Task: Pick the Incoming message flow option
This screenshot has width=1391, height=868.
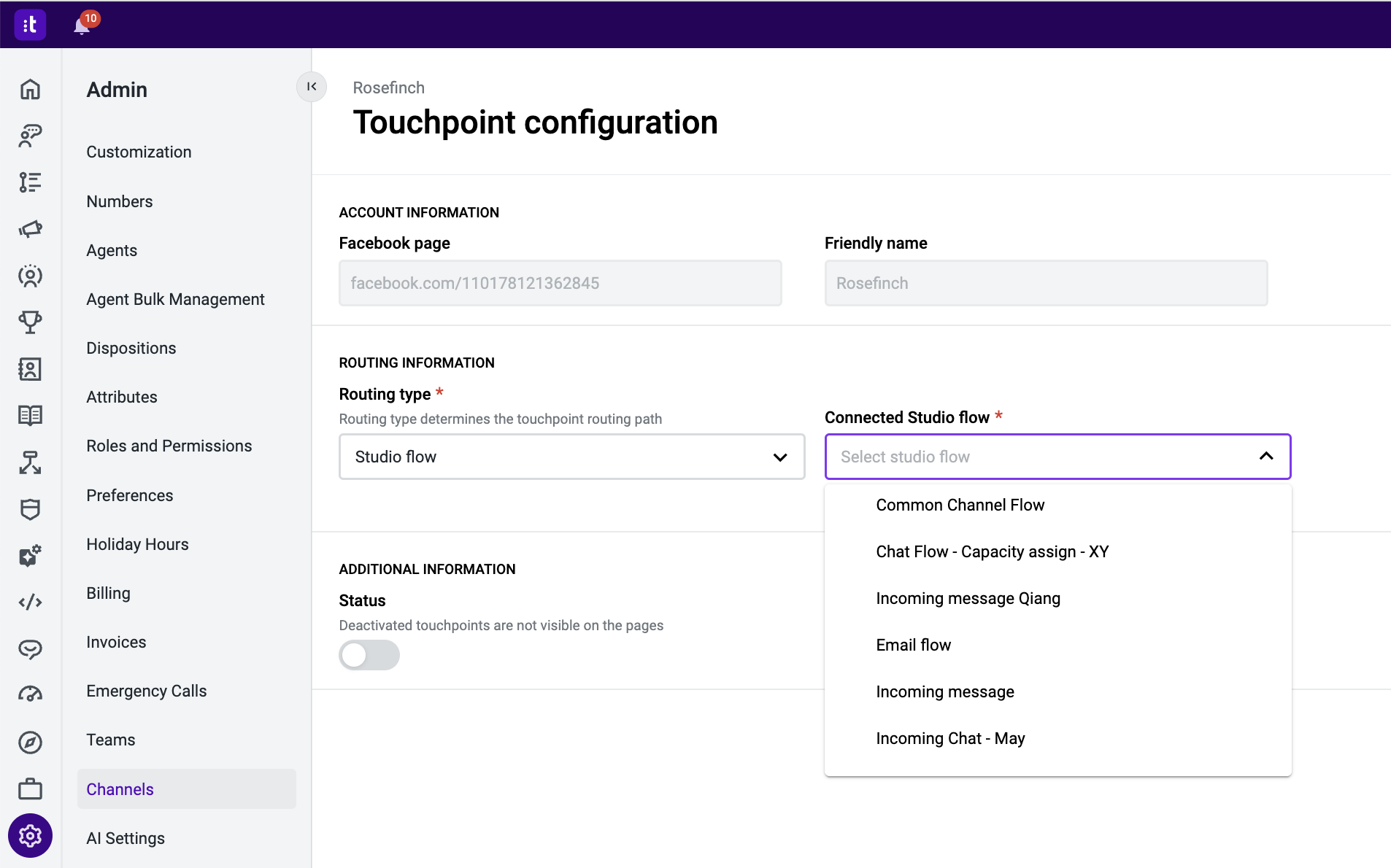Action: [x=1058, y=691]
